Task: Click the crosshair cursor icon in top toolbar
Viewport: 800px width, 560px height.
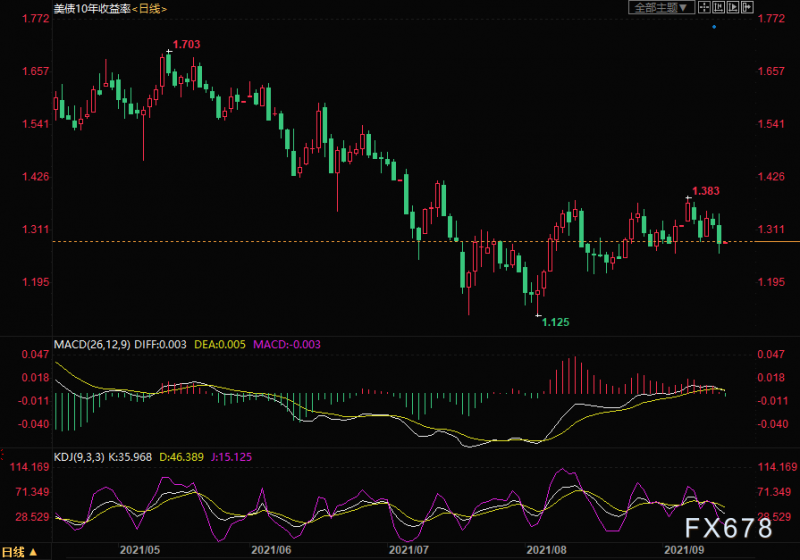Action: pyautogui.click(x=706, y=8)
